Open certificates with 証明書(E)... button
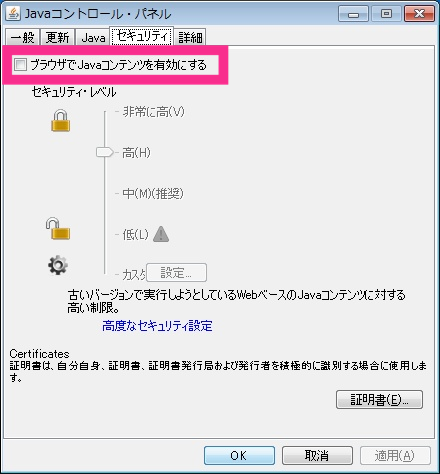Viewport: 440px width, 474px height. 379,399
